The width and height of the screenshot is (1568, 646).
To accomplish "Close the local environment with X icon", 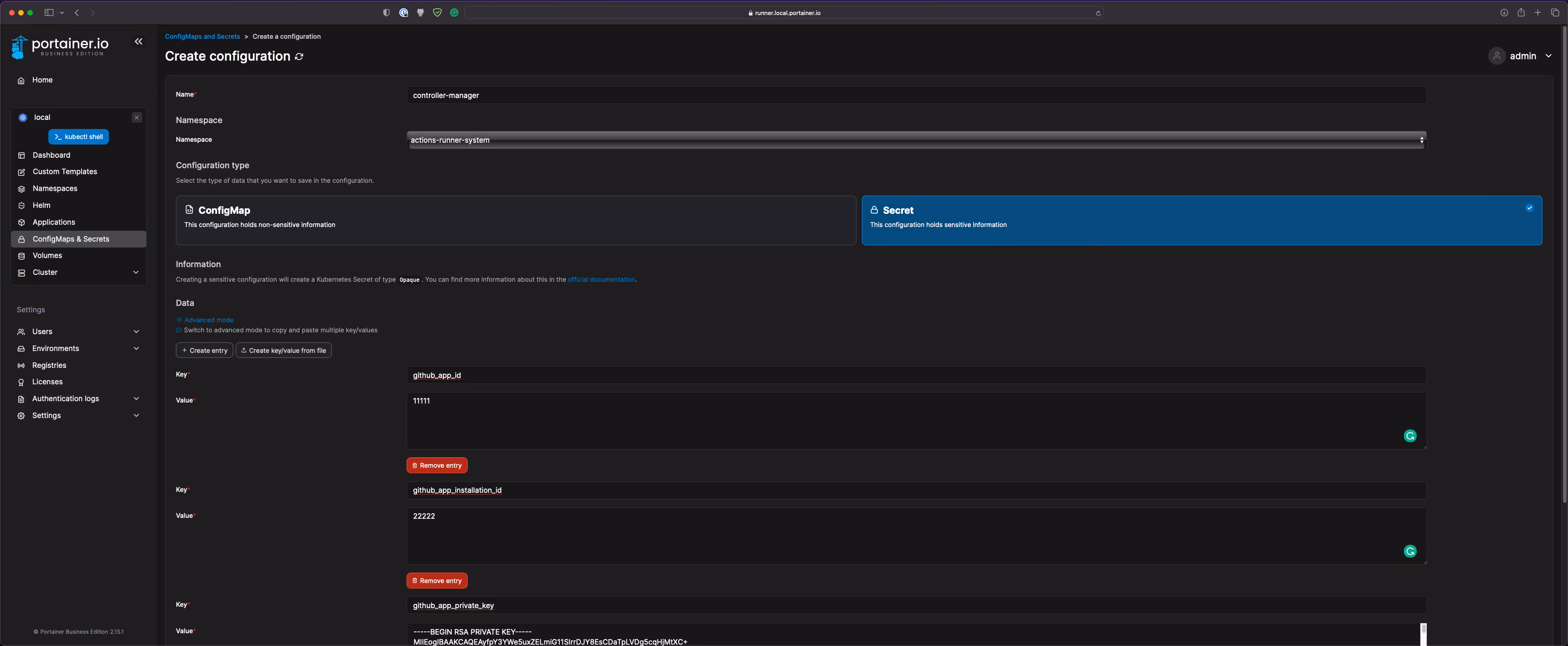I will [x=137, y=118].
